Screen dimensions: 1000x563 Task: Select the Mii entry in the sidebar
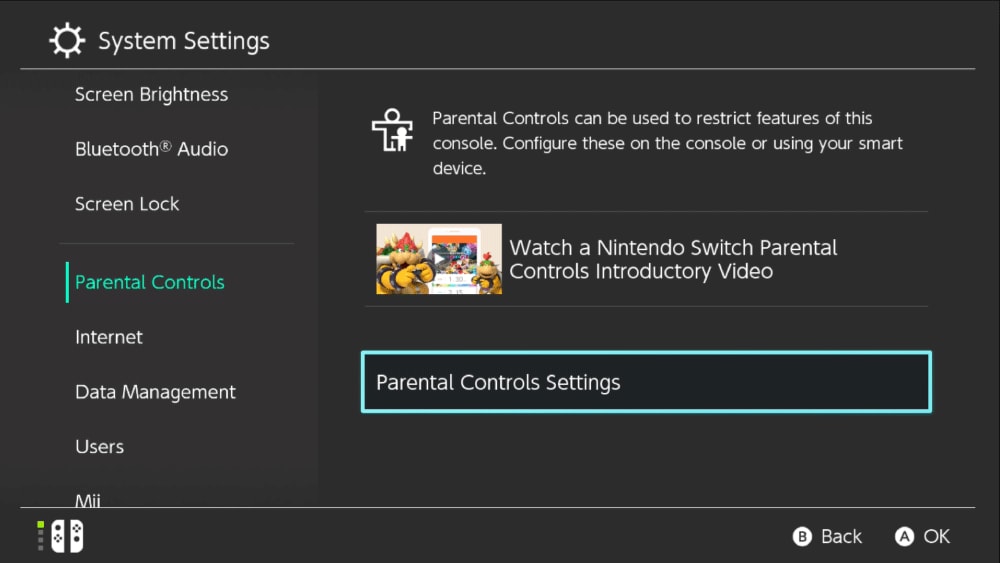[88, 498]
